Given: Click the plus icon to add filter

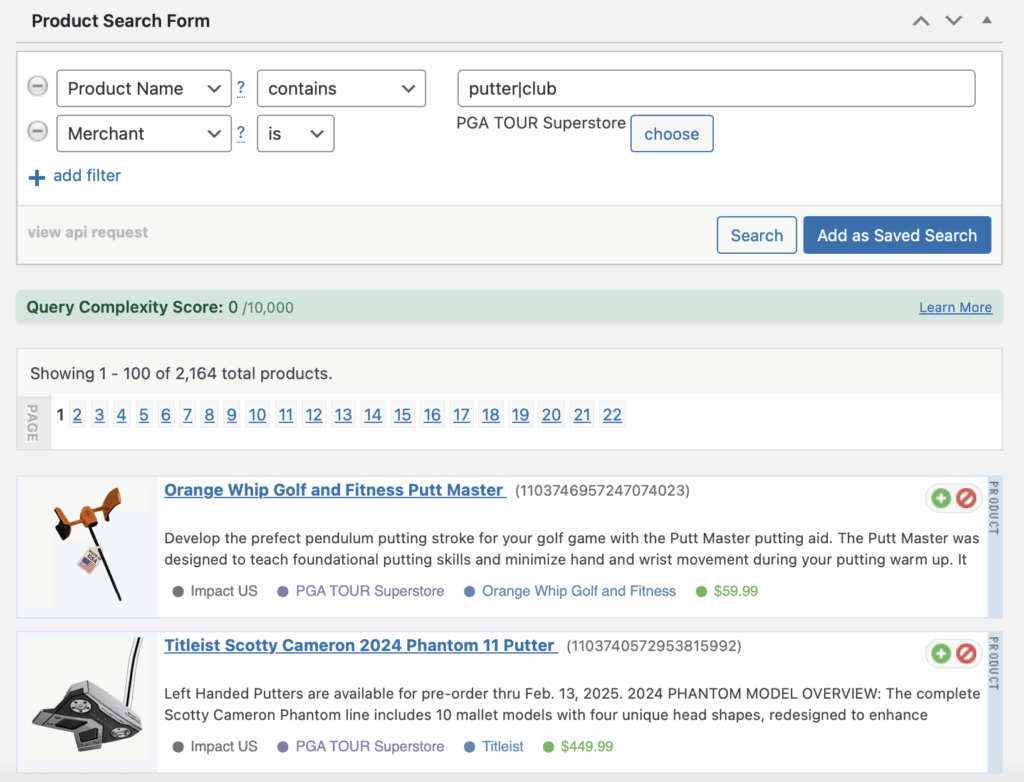Looking at the screenshot, I should coord(37,177).
